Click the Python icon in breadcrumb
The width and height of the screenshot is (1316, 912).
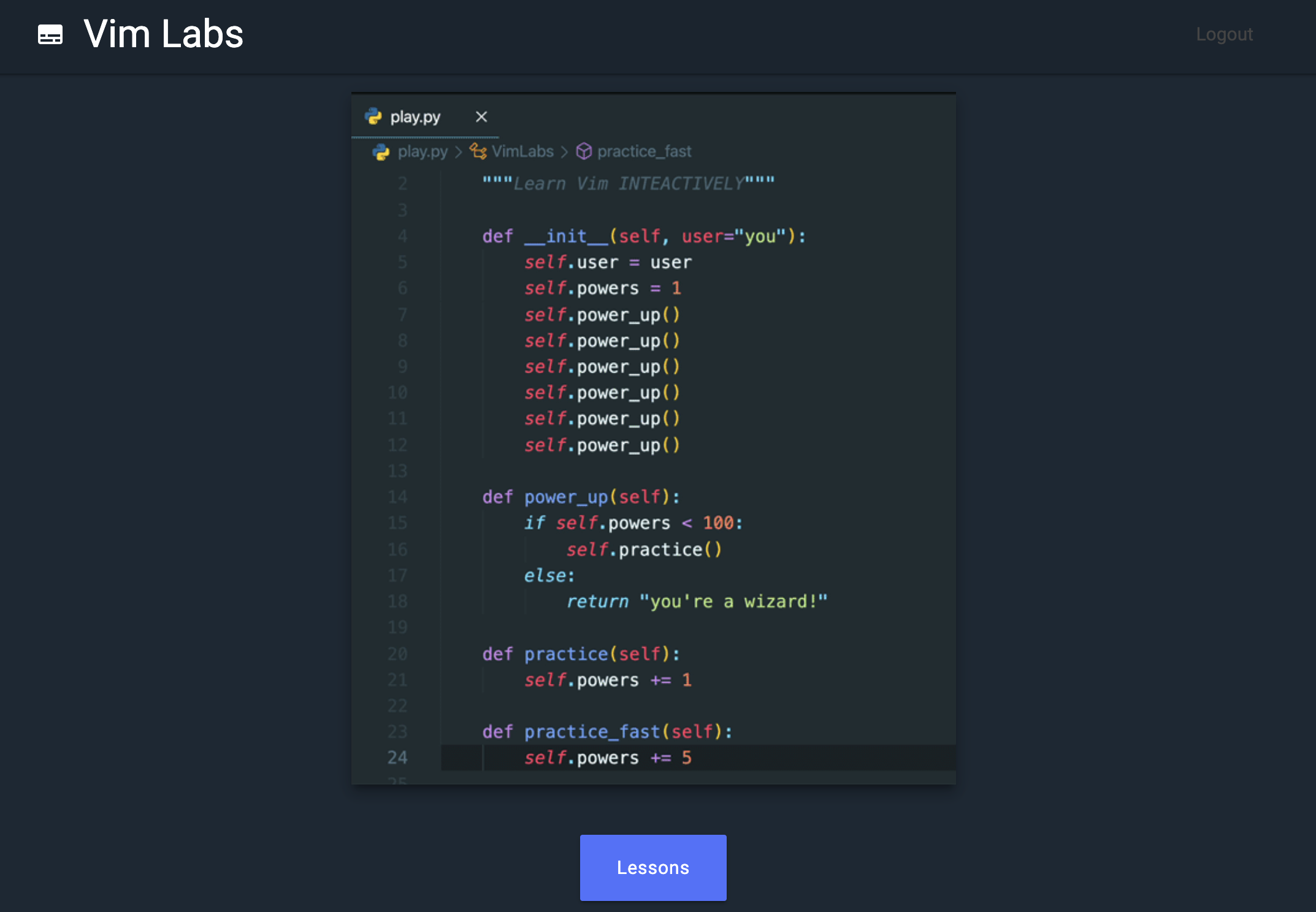click(381, 151)
